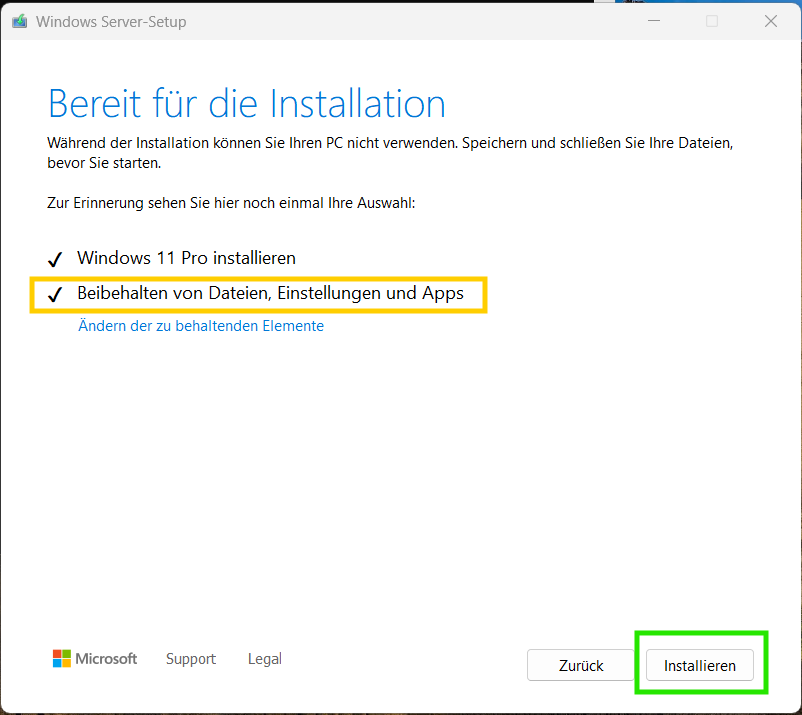The image size is (802, 715).
Task: Close the Windows Server-Setup window
Action: pyautogui.click(x=771, y=21)
